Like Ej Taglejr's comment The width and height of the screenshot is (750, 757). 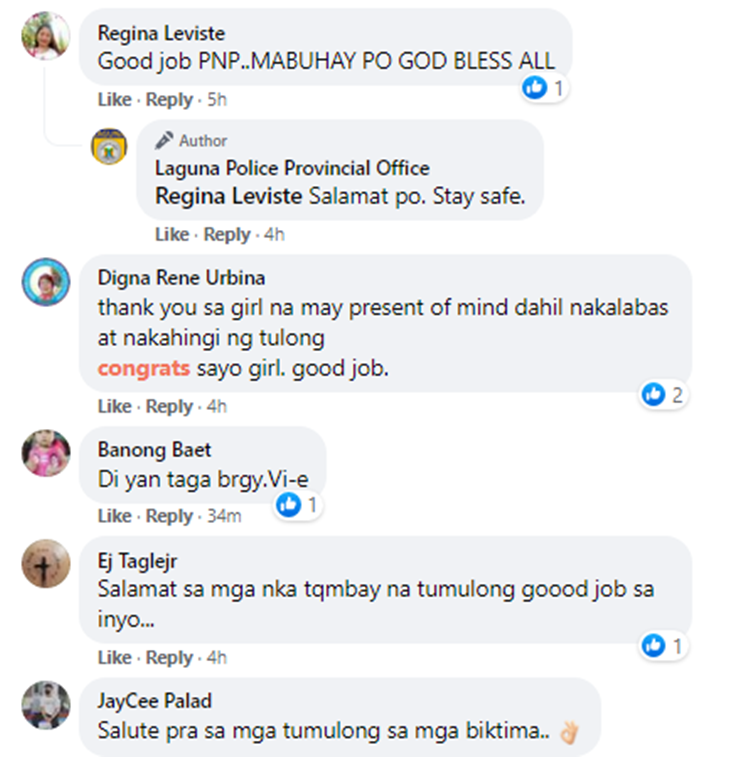114,658
